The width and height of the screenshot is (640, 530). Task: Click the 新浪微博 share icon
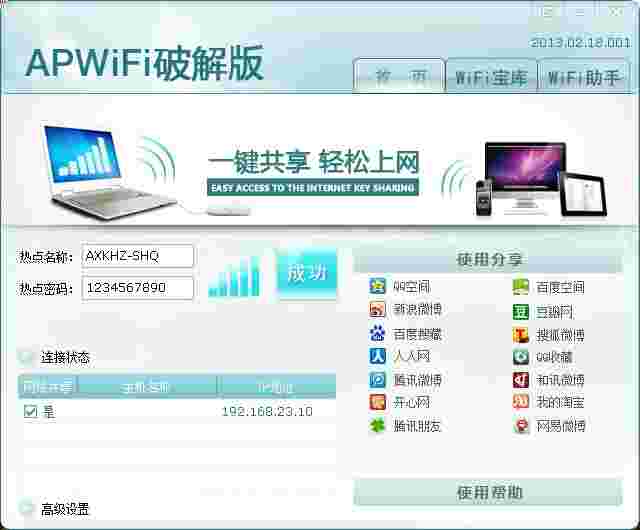(x=378, y=310)
